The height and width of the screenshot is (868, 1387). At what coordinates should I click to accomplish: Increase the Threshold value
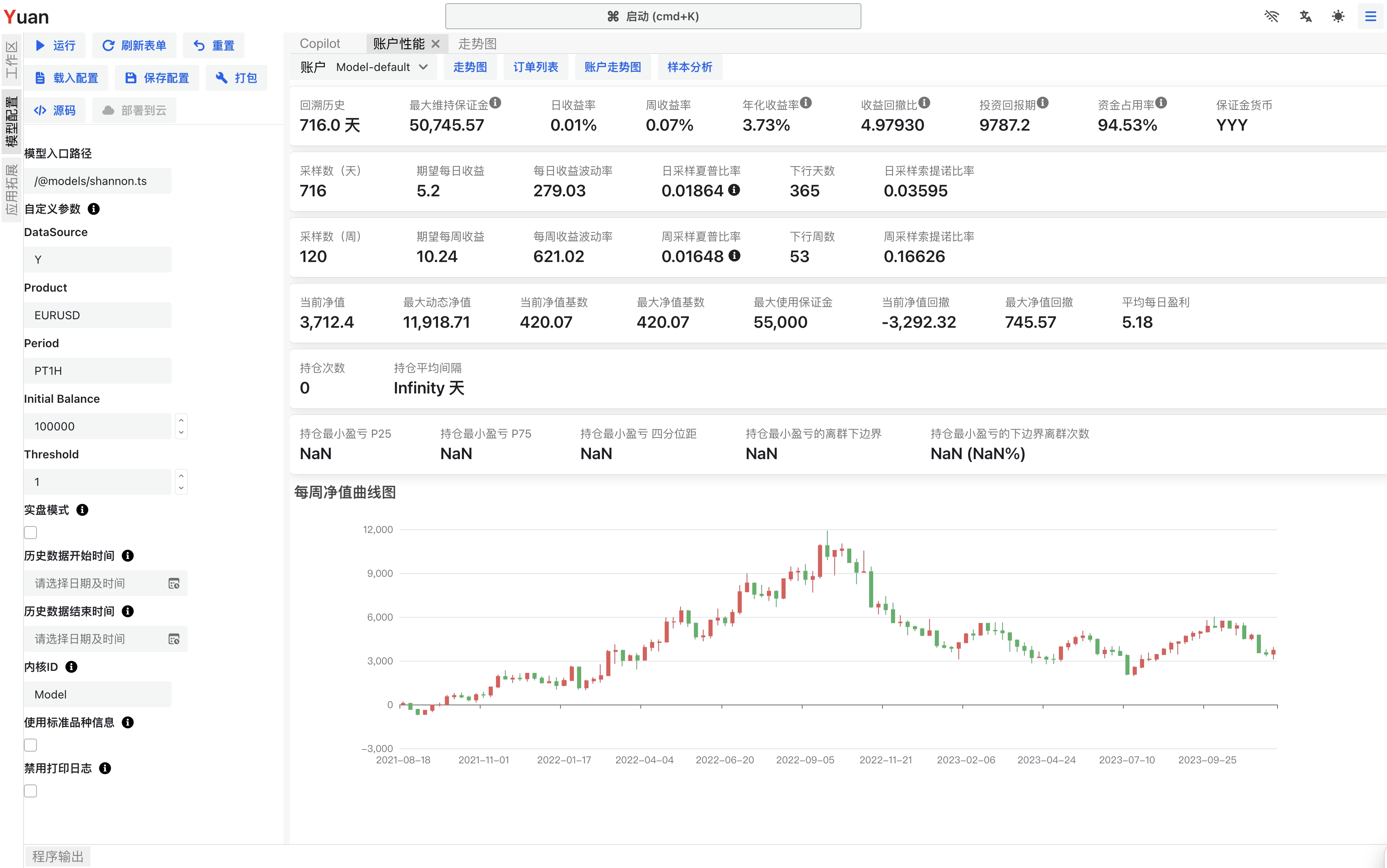181,476
